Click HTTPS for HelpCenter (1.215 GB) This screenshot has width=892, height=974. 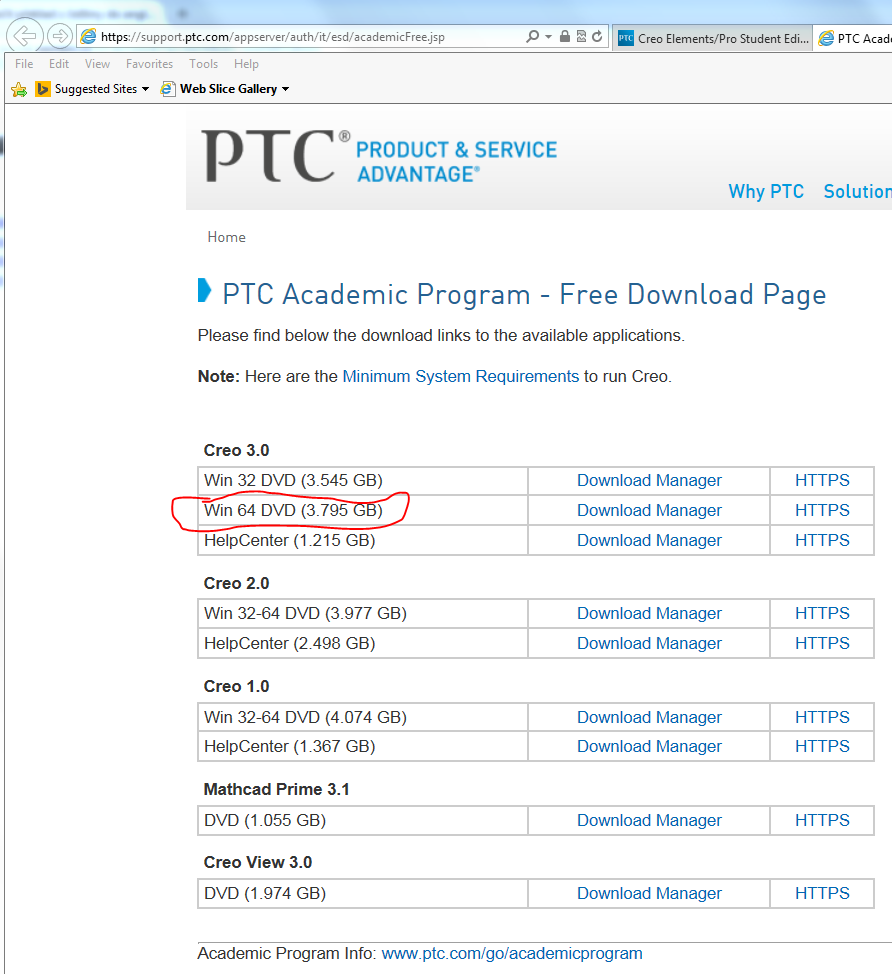coord(822,540)
